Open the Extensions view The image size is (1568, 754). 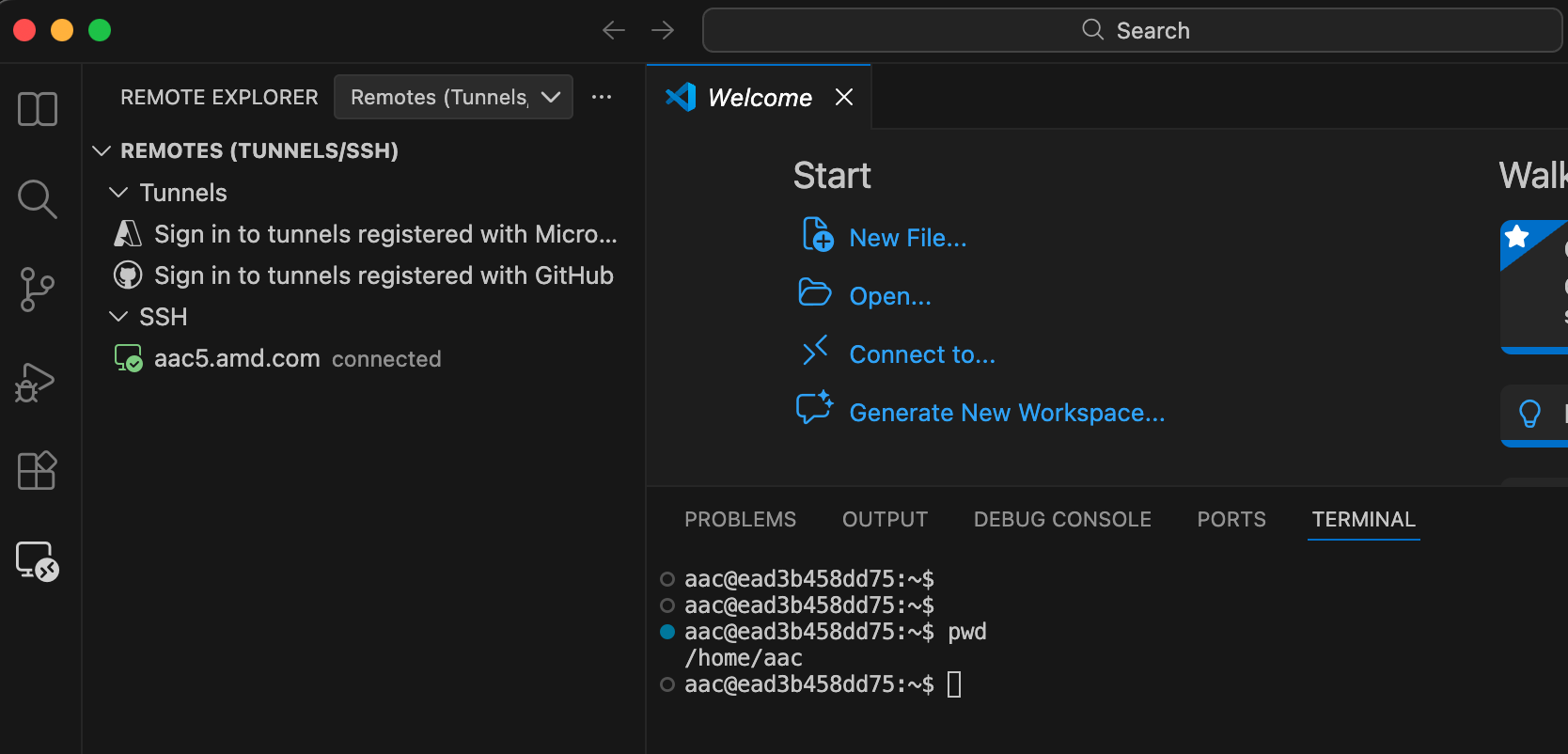click(38, 470)
